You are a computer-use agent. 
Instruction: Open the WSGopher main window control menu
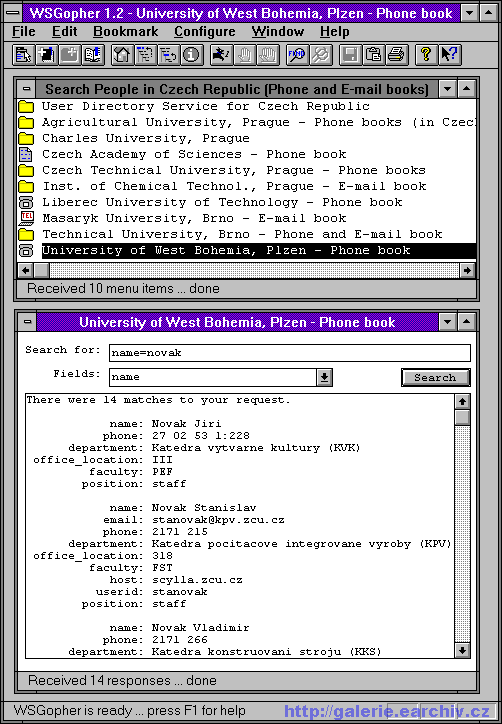(x=12, y=12)
